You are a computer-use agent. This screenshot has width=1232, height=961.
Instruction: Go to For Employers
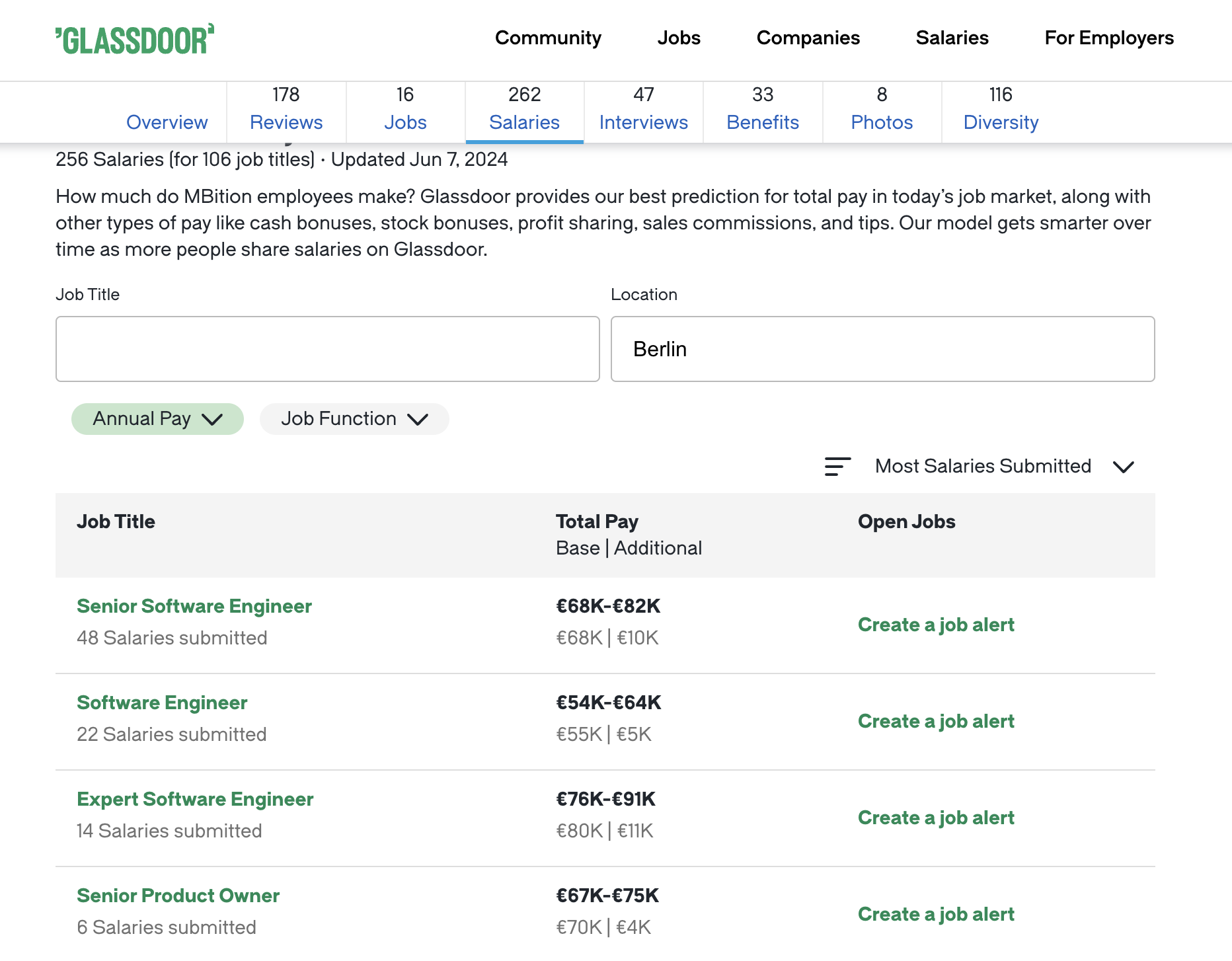point(1109,38)
